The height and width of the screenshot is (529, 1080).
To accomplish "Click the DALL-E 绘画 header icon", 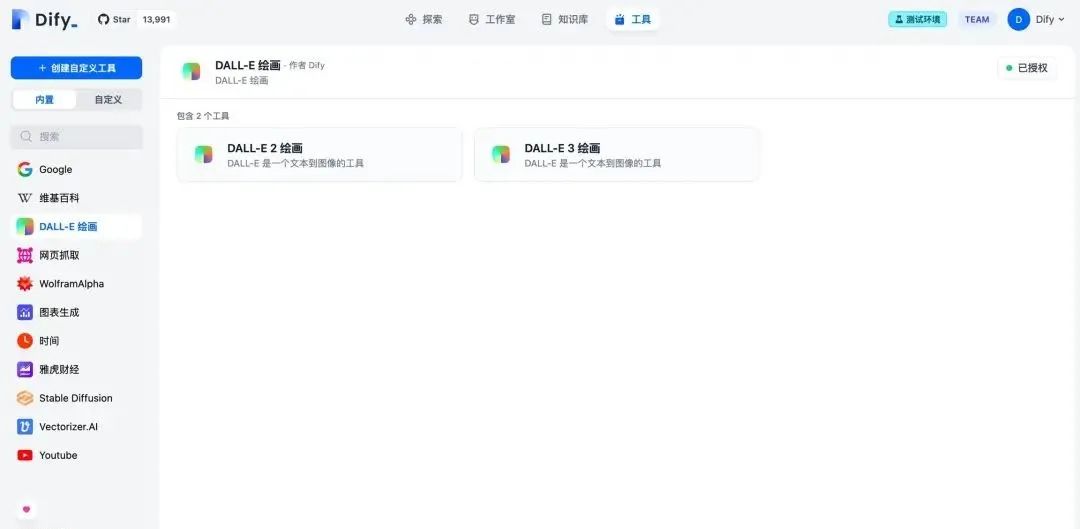I will (x=191, y=72).
